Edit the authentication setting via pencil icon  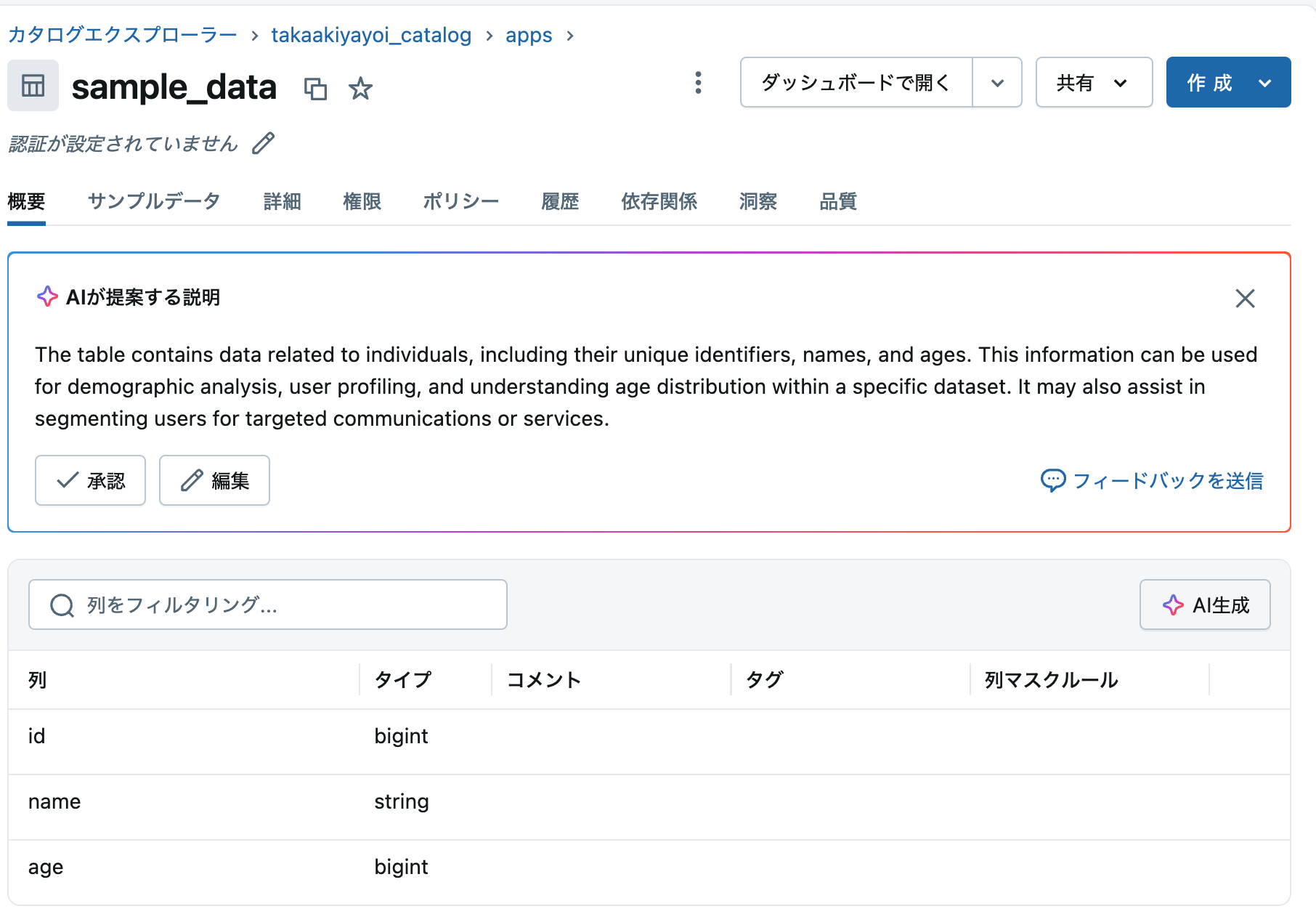pyautogui.click(x=263, y=143)
